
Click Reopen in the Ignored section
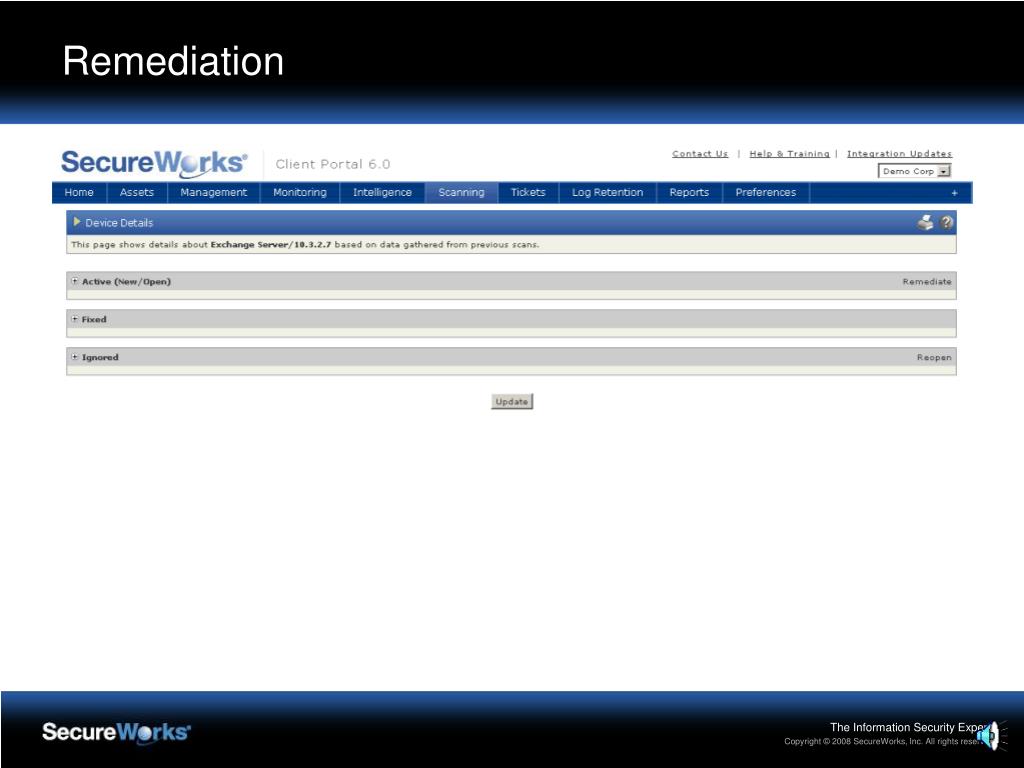[934, 357]
